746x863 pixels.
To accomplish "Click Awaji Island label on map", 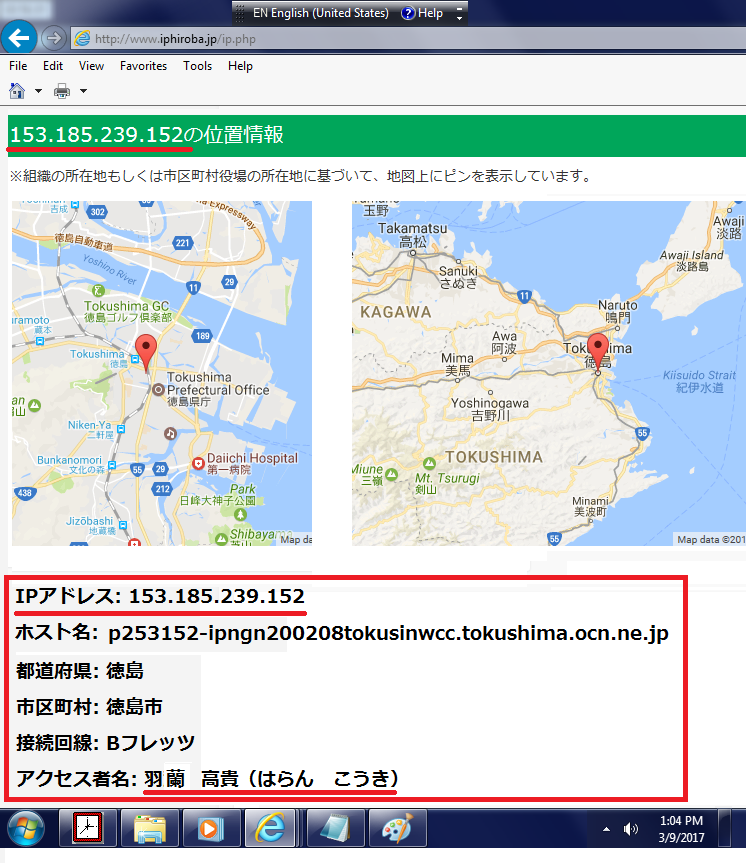I will click(691, 260).
